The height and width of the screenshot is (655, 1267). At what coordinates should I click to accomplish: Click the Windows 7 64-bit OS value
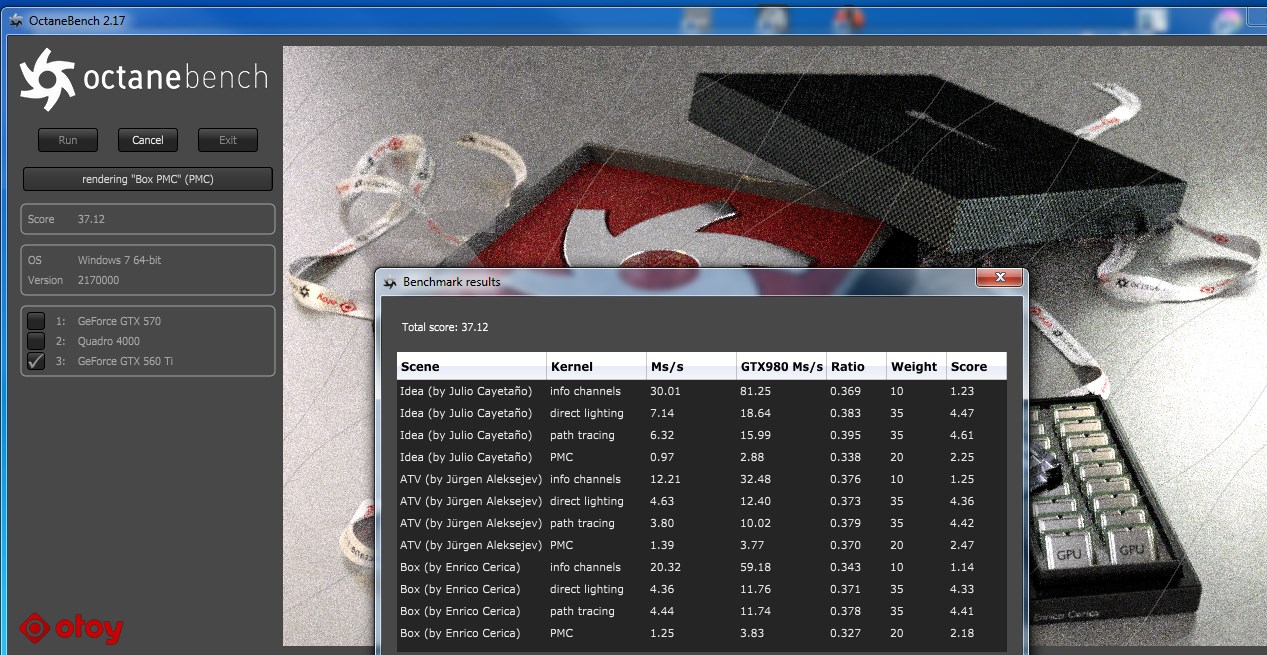point(119,260)
